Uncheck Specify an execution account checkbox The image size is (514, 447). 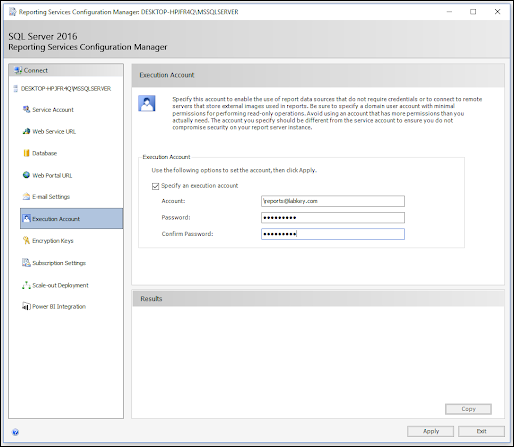[155, 186]
